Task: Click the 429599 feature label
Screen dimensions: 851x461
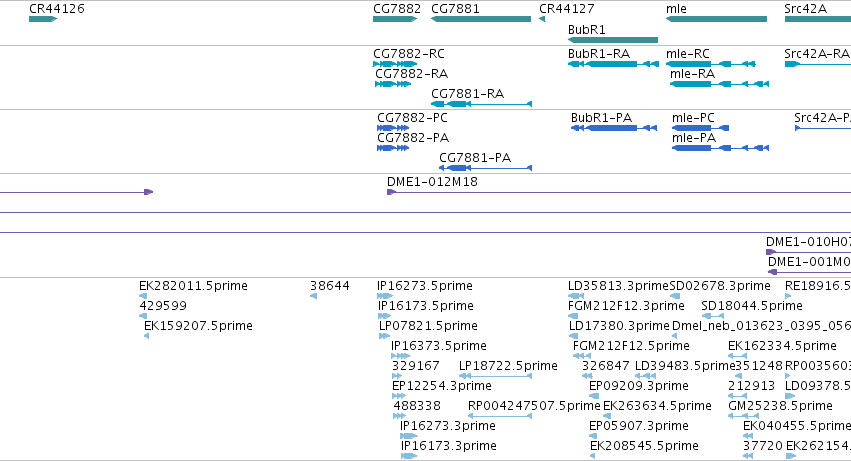Action: pos(163,306)
